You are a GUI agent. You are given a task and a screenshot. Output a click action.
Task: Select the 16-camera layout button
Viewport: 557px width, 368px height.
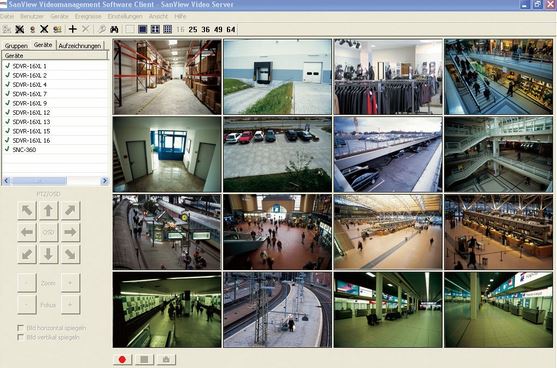pos(180,29)
